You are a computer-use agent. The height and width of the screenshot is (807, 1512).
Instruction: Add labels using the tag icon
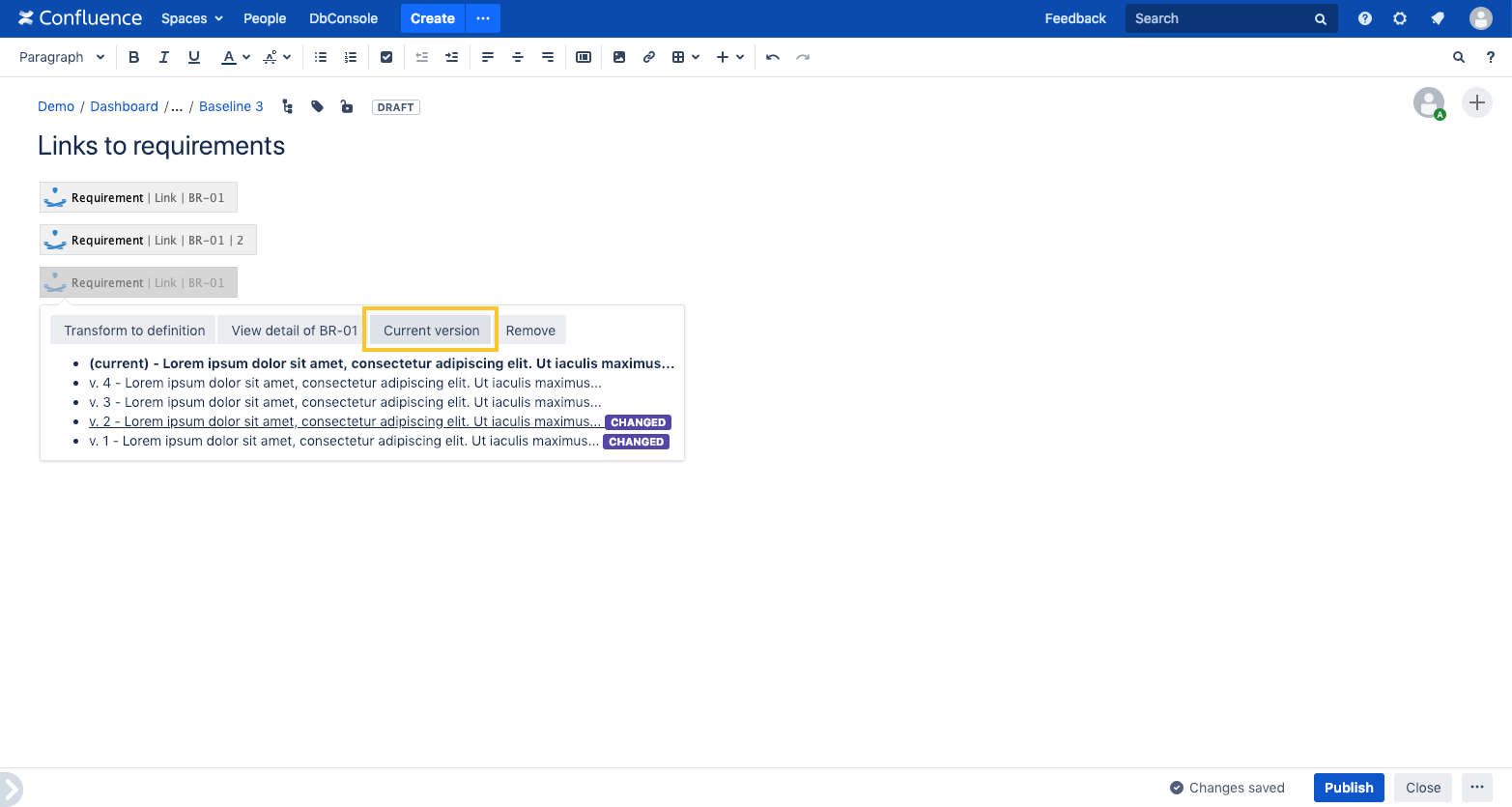317,106
